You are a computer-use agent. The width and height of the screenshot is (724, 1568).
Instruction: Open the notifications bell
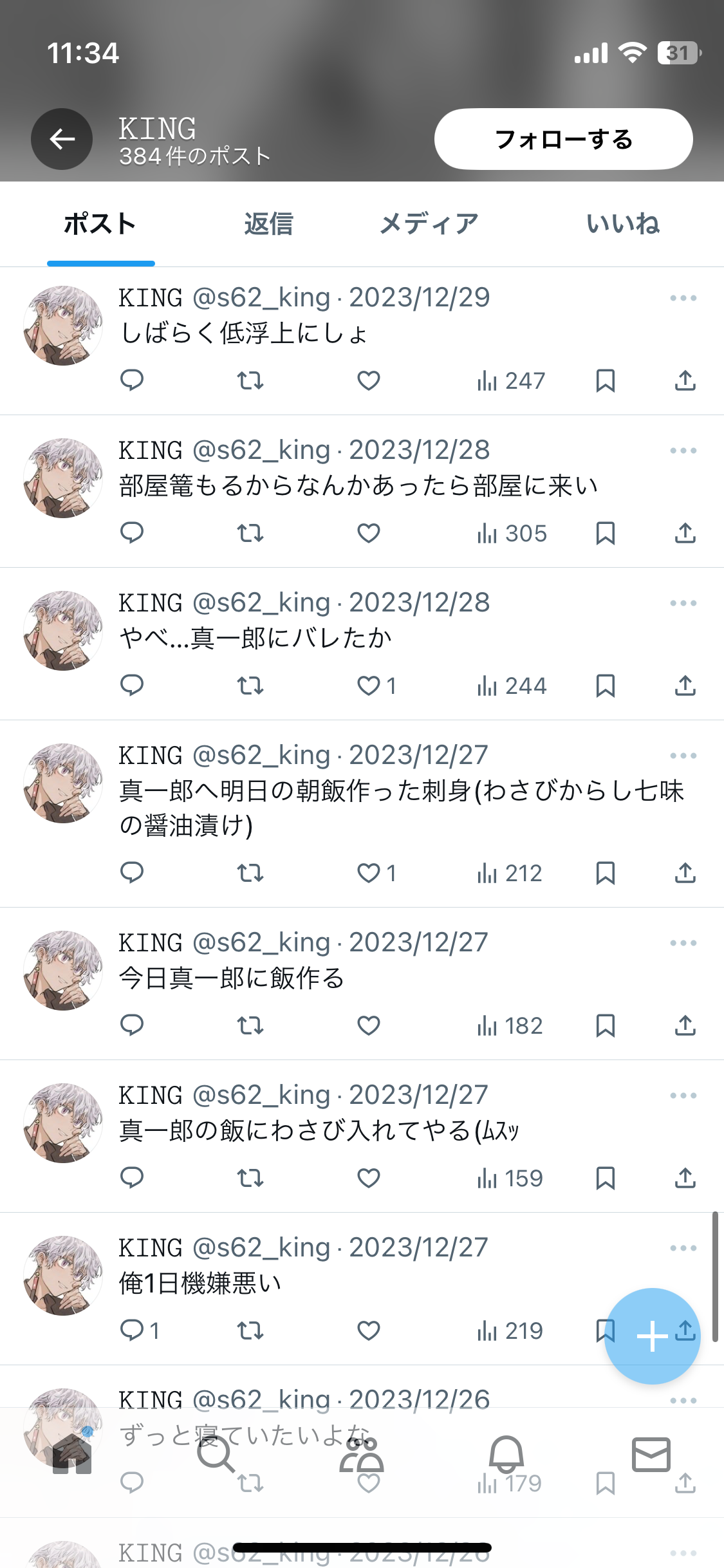click(x=506, y=1455)
